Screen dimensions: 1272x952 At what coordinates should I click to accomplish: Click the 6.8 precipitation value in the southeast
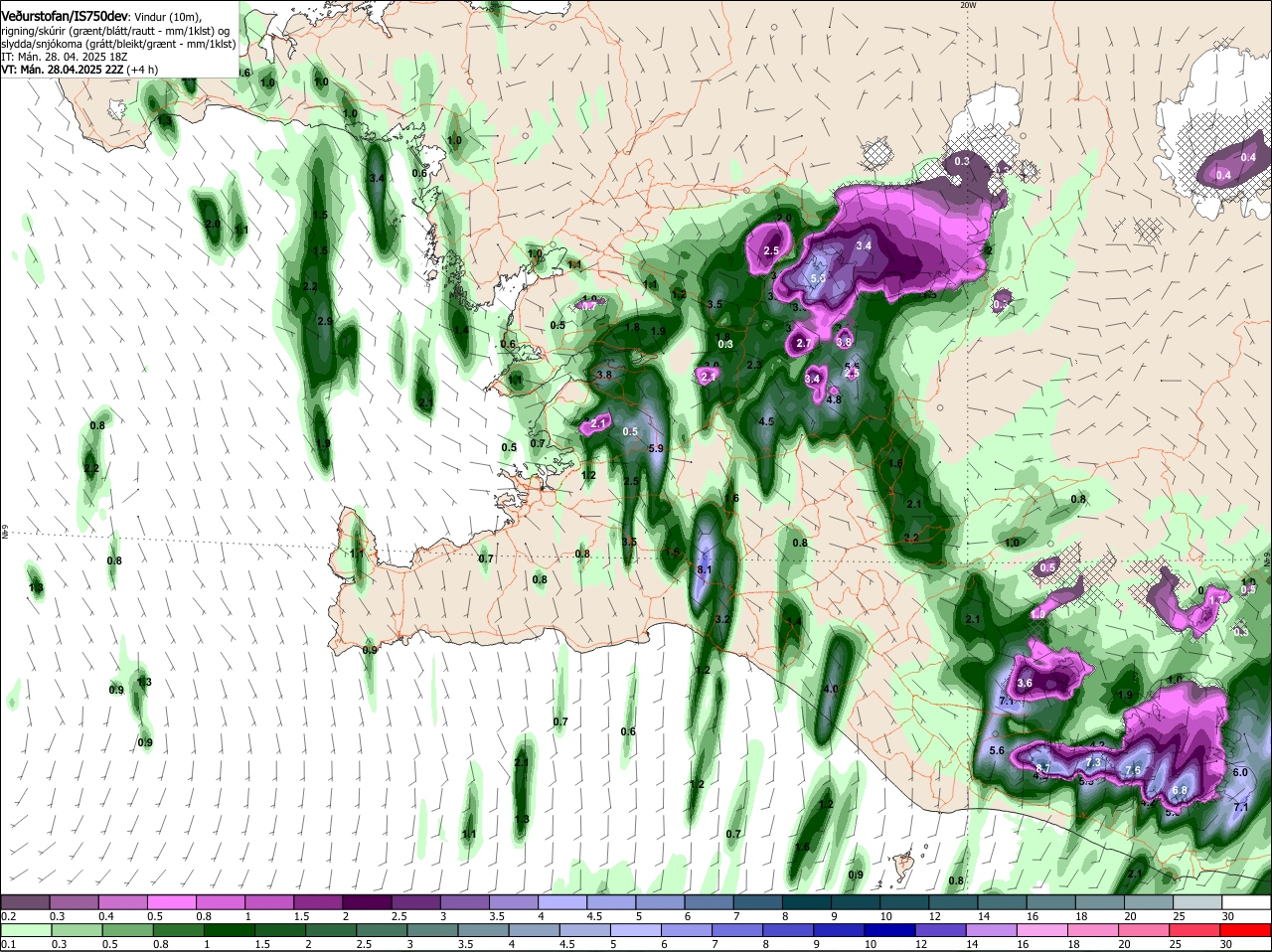1180,790
